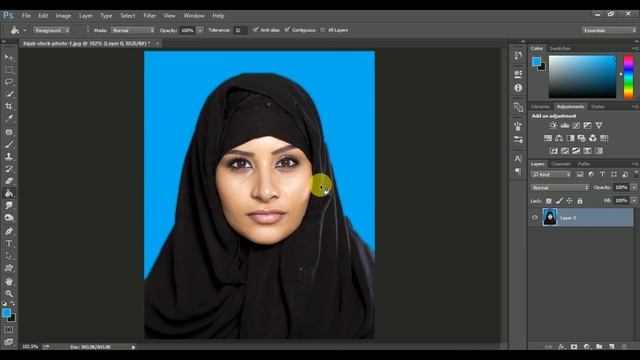Open the layer blend mode dropdown
This screenshot has width=640, height=360.
(560, 188)
